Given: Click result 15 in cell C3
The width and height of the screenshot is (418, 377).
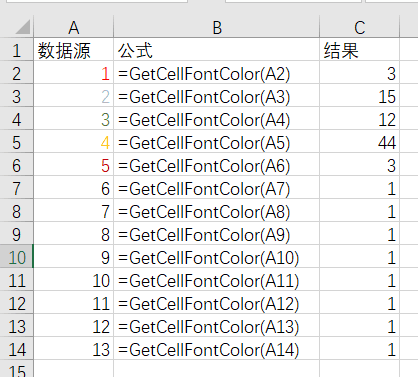Looking at the screenshot, I should (x=359, y=96).
